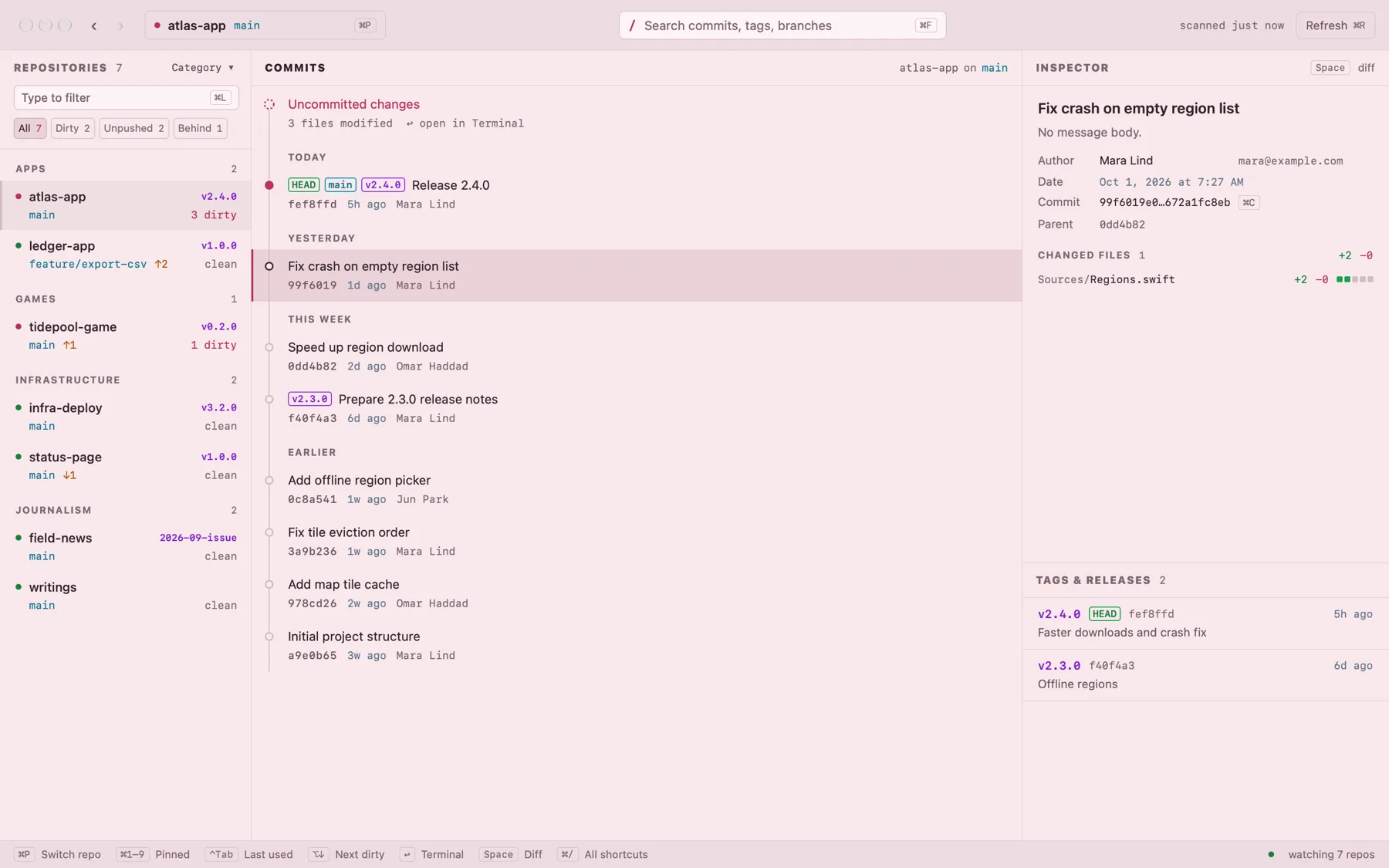Open the Category grouping dropdown
The width and height of the screenshot is (1389, 868).
203,68
